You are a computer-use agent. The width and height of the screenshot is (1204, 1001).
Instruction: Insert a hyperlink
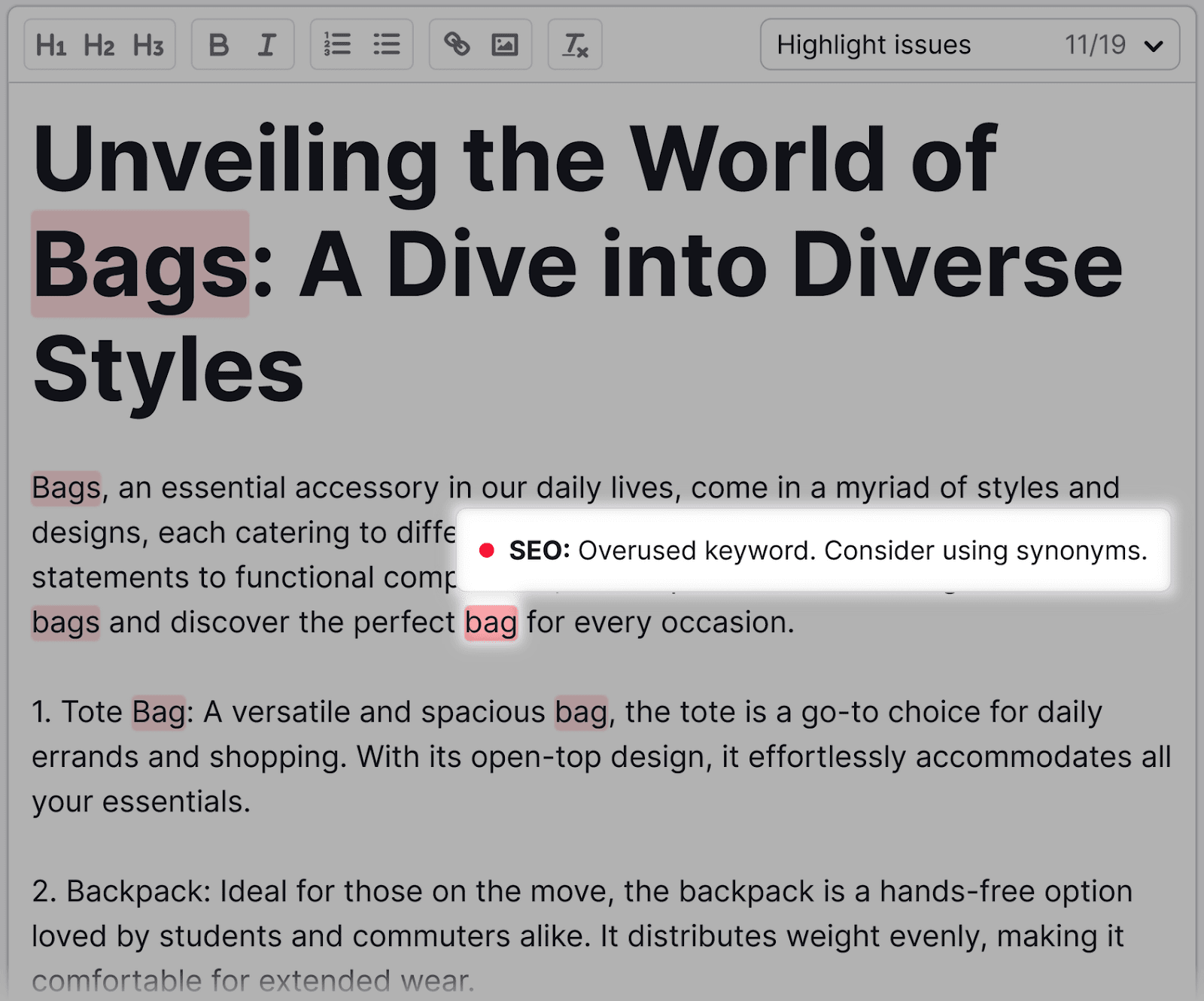(x=458, y=44)
